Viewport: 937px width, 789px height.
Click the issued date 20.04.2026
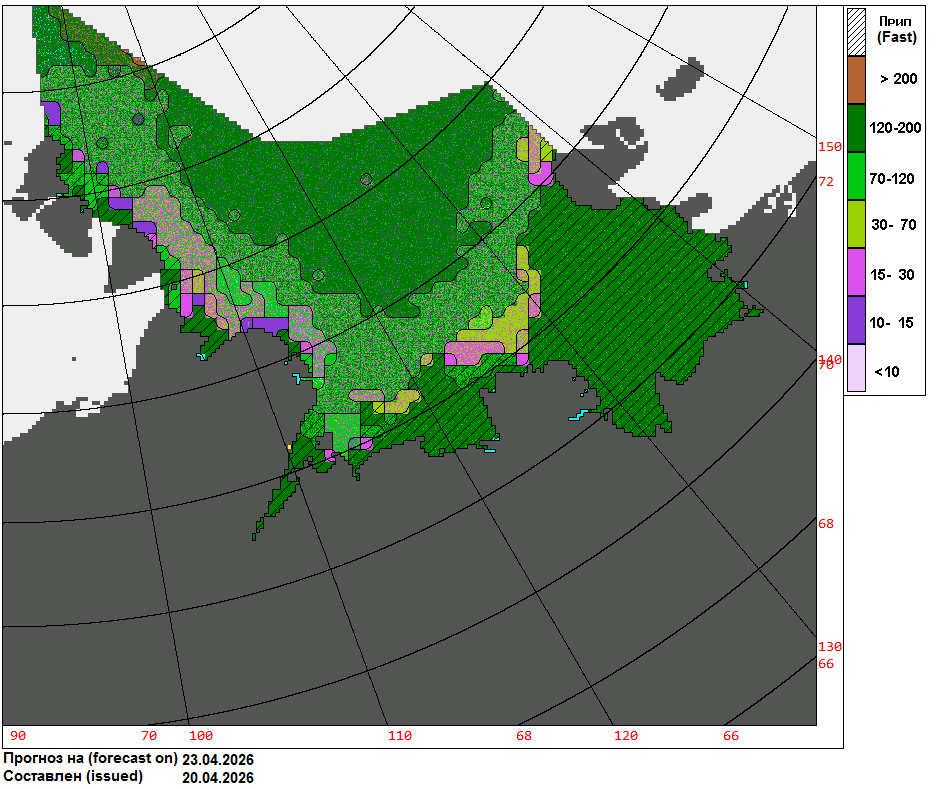pyautogui.click(x=218, y=777)
